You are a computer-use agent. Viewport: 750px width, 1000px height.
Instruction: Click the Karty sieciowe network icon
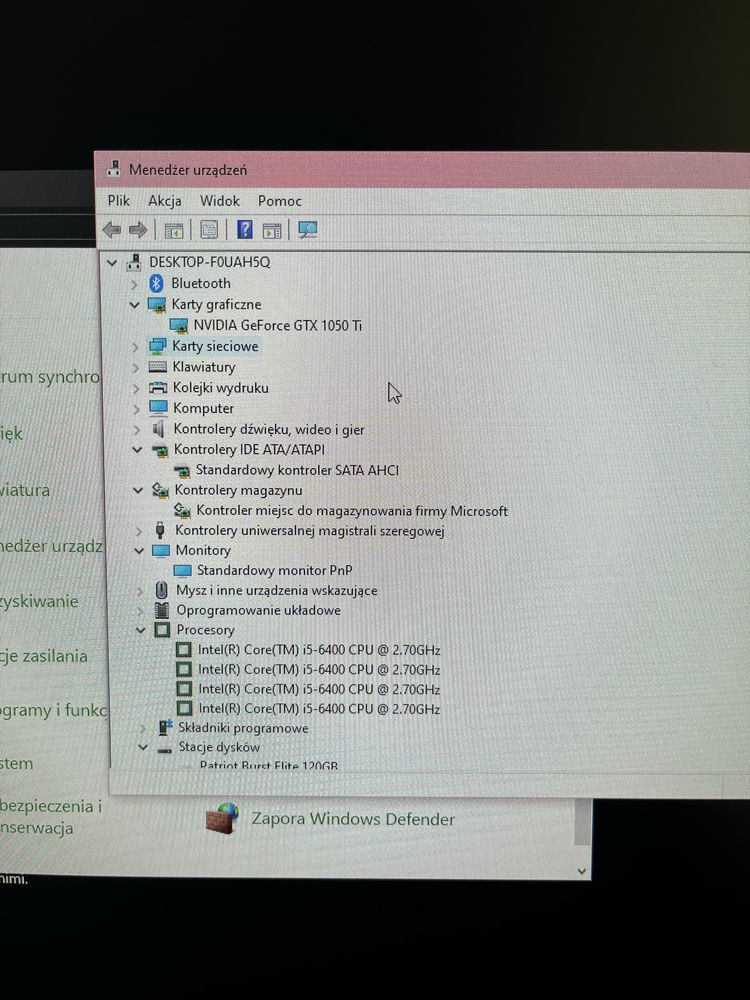158,346
